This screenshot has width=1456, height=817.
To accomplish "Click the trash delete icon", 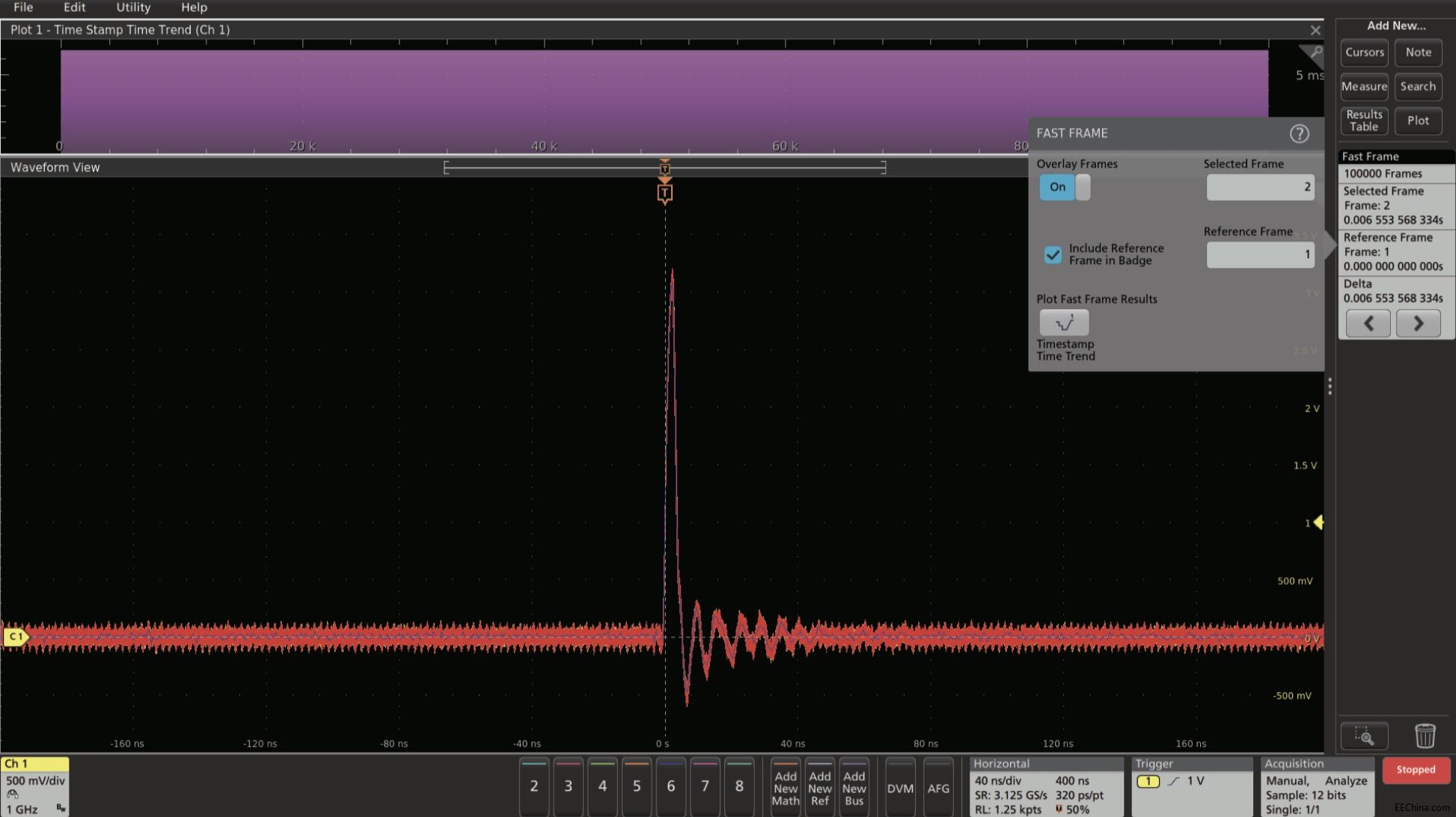I will (x=1425, y=736).
